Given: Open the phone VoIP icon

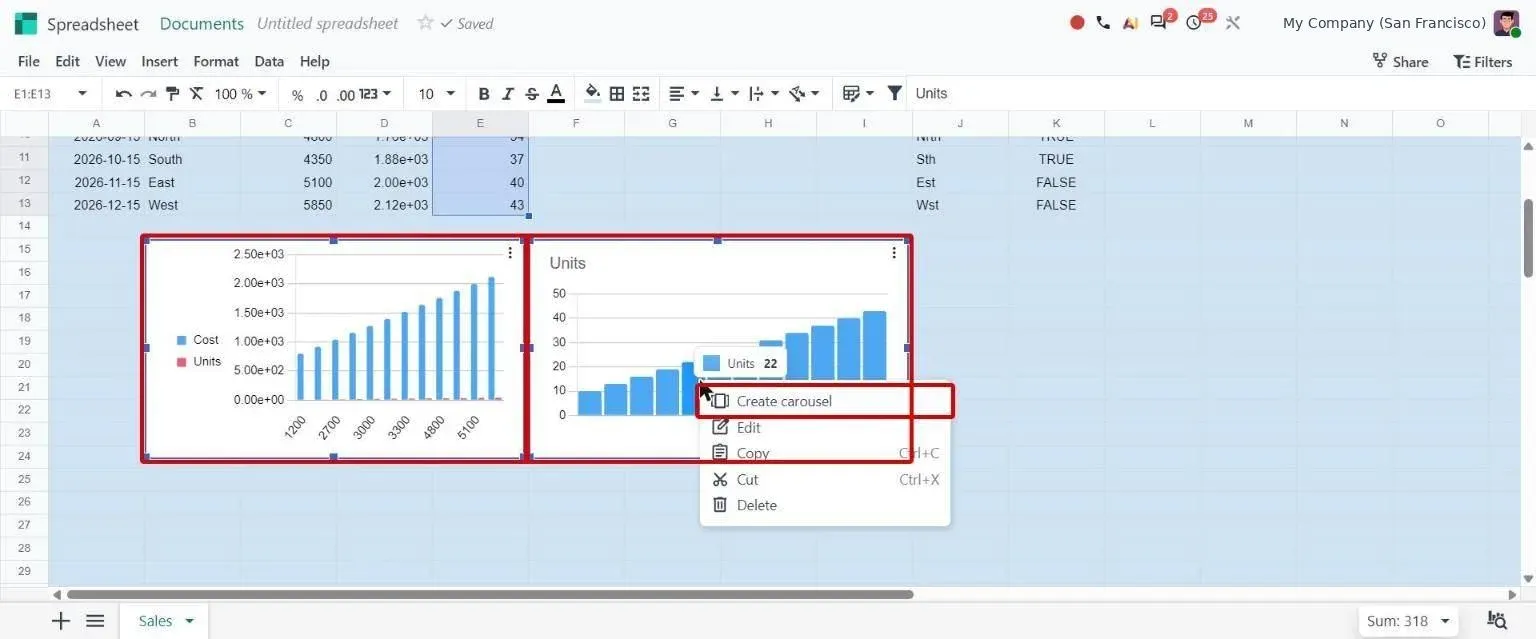Looking at the screenshot, I should point(1103,22).
